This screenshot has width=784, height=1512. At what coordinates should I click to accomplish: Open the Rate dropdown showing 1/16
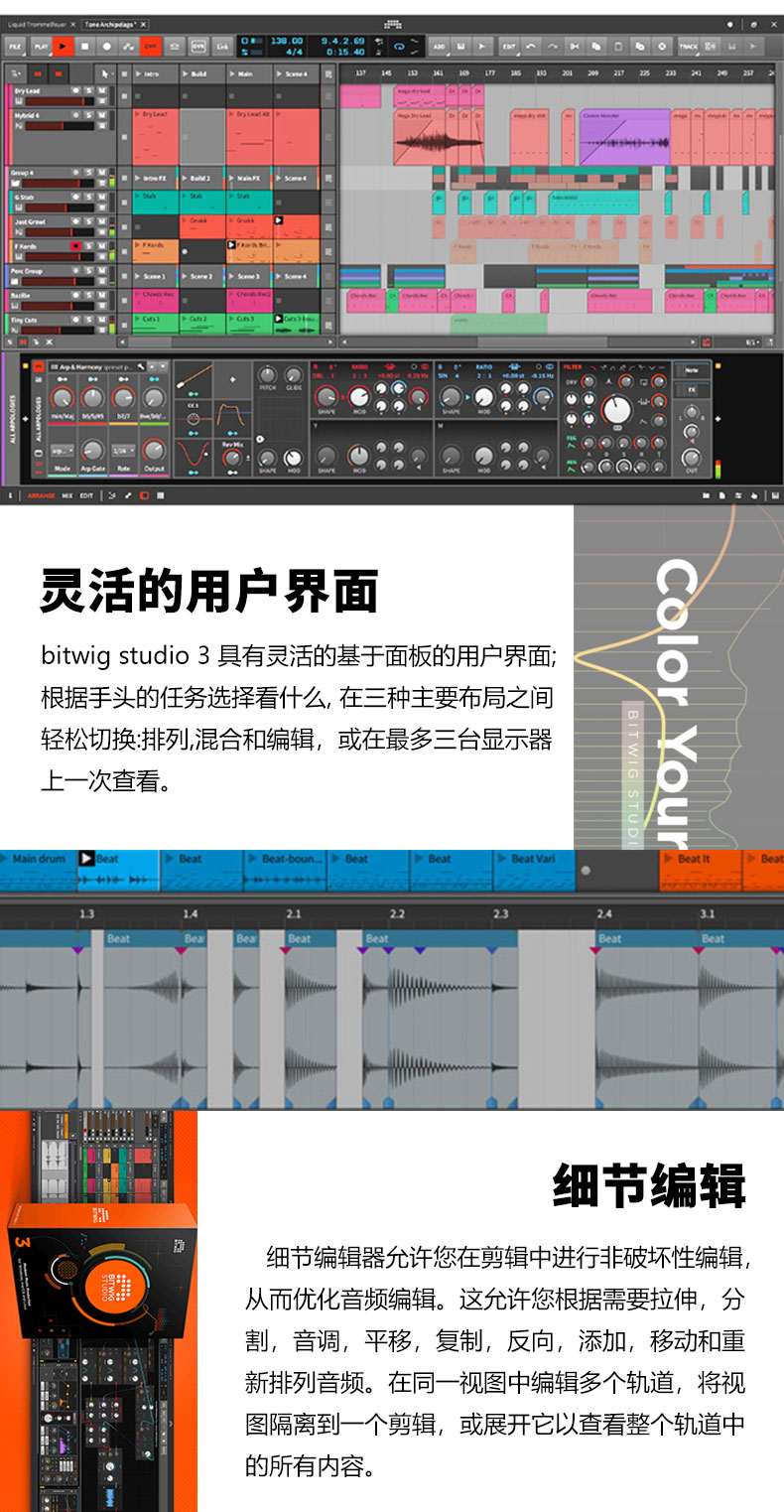pyautogui.click(x=122, y=450)
